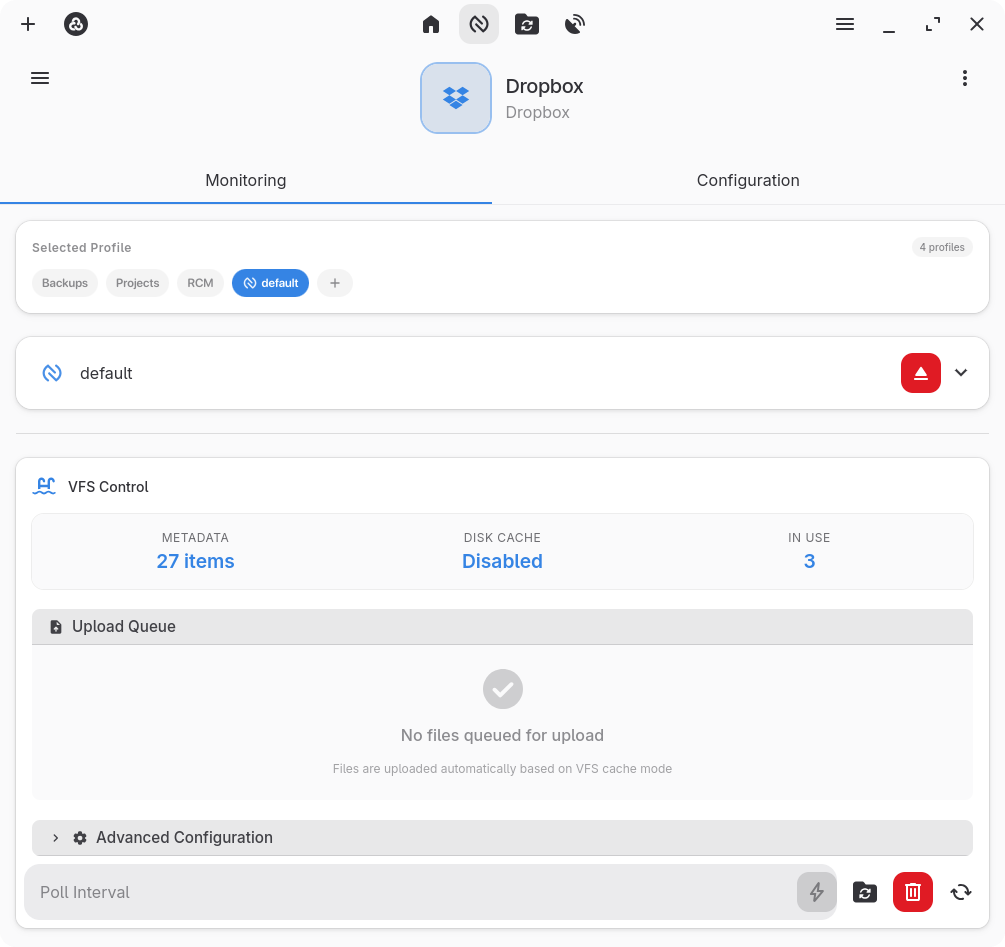Click the plus icon to add remote
Viewport: 1005px width, 947px height.
[28, 25]
